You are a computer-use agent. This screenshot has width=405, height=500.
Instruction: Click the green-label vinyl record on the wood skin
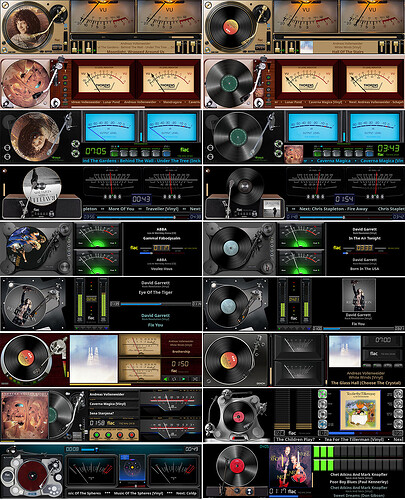click(229, 83)
